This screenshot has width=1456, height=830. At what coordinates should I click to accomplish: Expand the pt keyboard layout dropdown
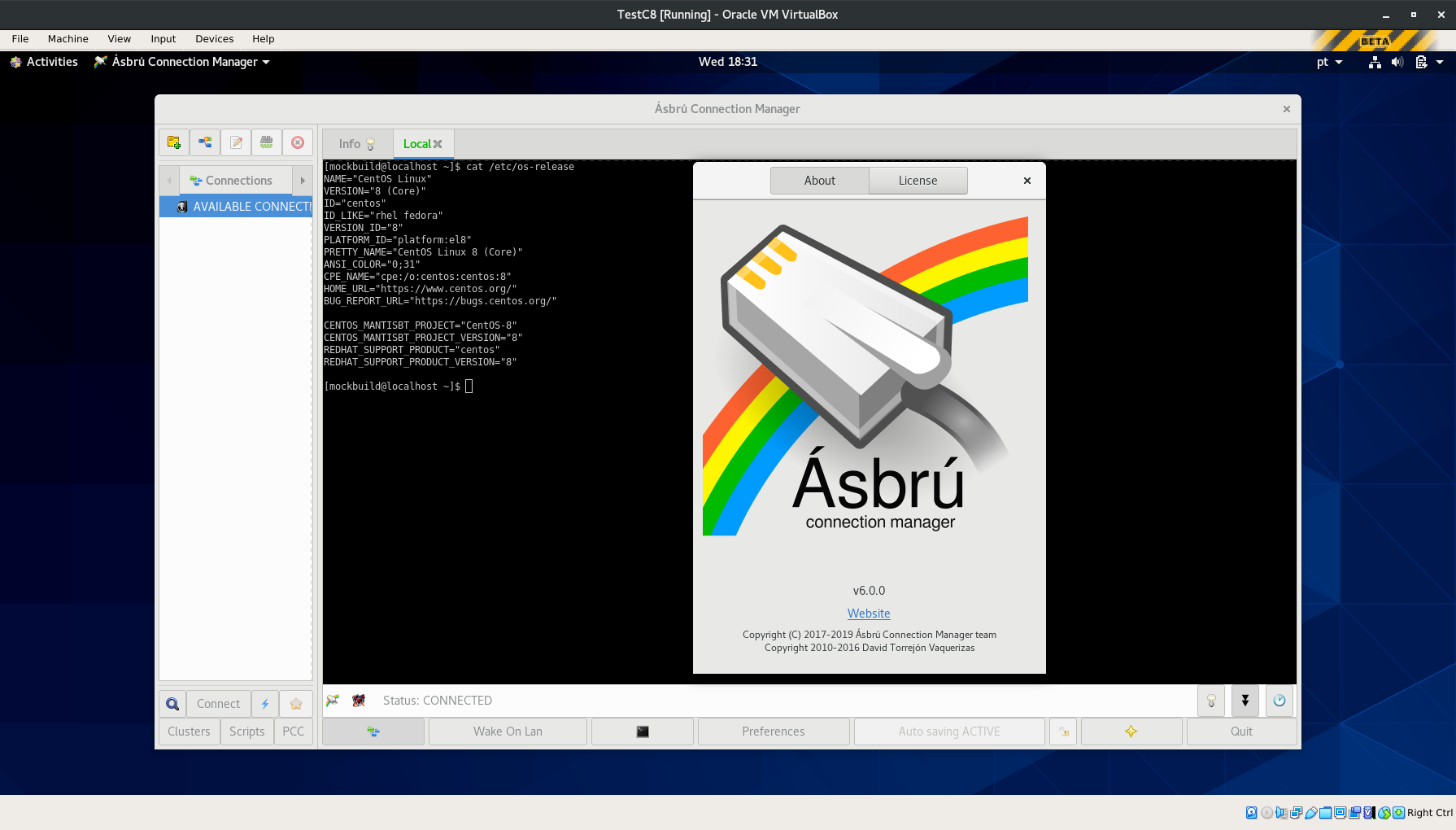(1329, 62)
